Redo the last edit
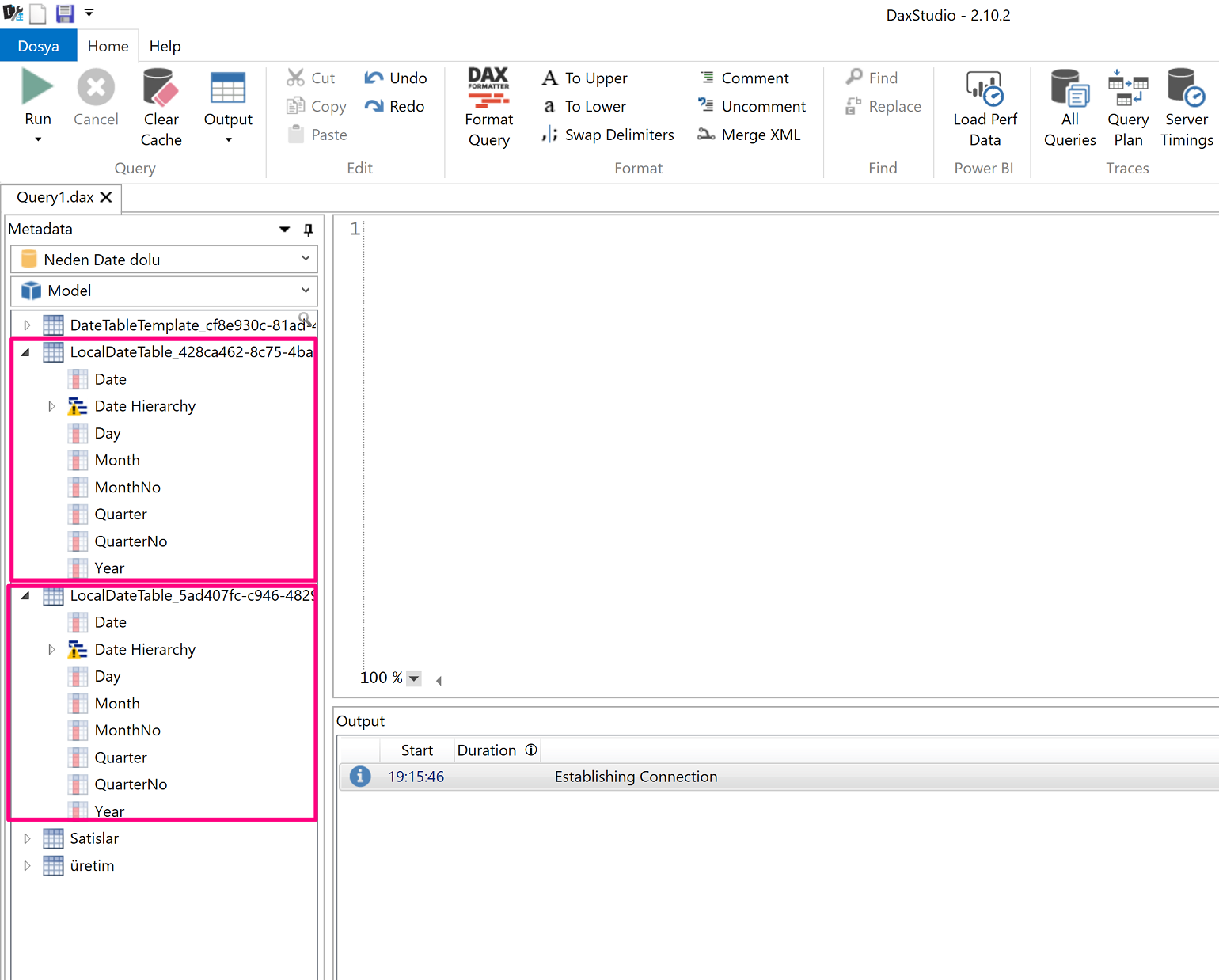Screen dimensions: 1219x980 click(x=395, y=106)
